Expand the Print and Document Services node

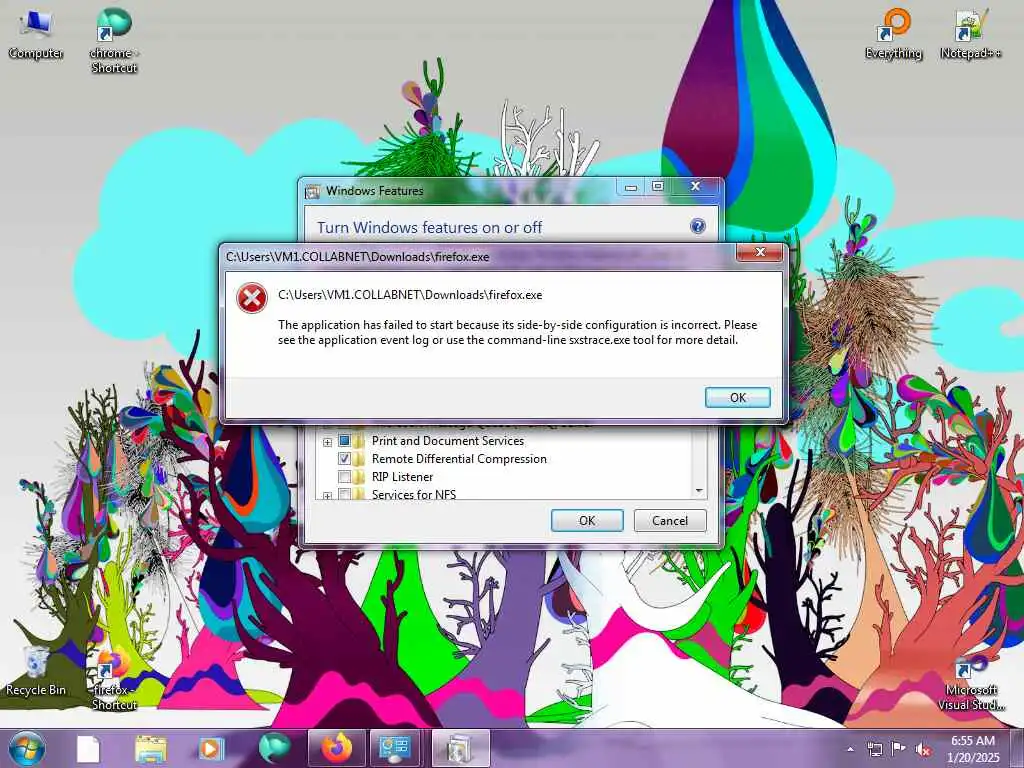click(327, 442)
